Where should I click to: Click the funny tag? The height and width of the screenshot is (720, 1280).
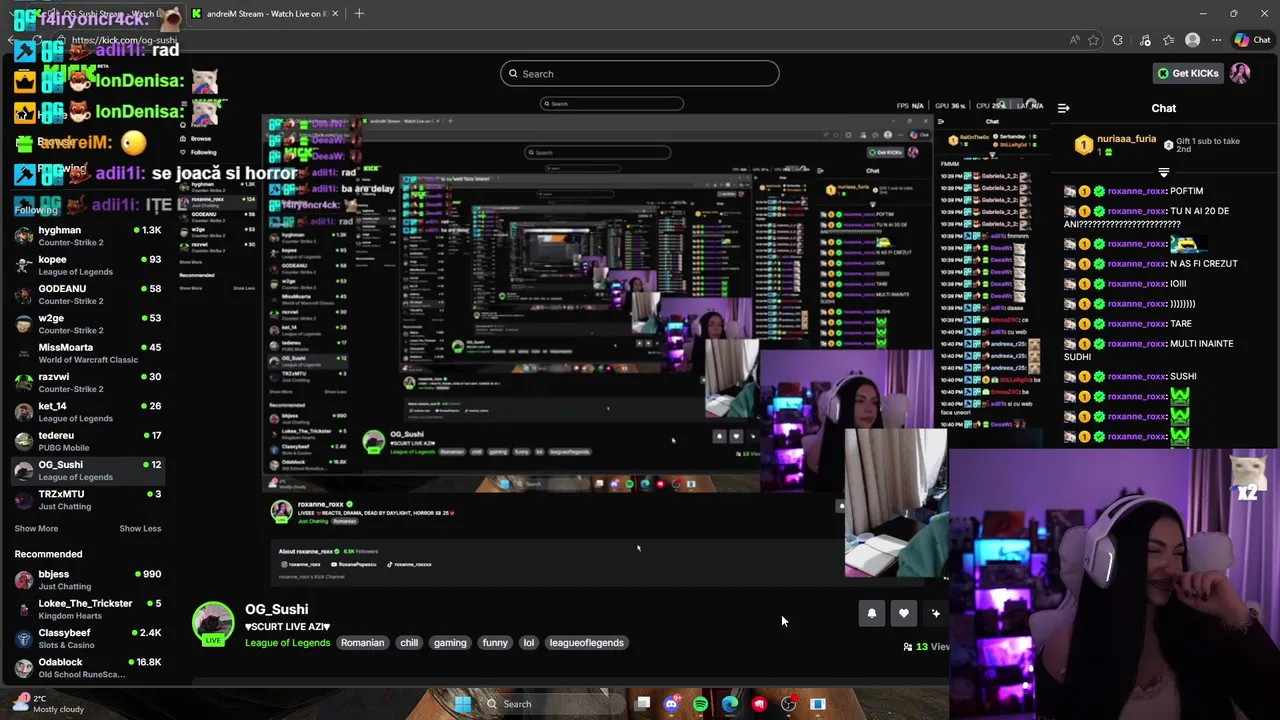pyautogui.click(x=495, y=643)
